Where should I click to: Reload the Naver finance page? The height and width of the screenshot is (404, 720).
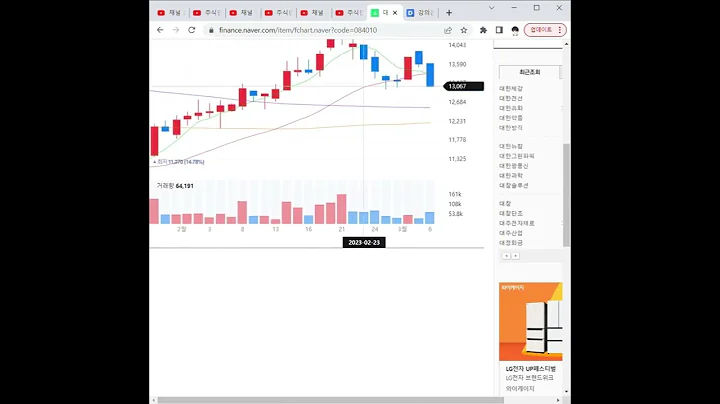tap(191, 30)
